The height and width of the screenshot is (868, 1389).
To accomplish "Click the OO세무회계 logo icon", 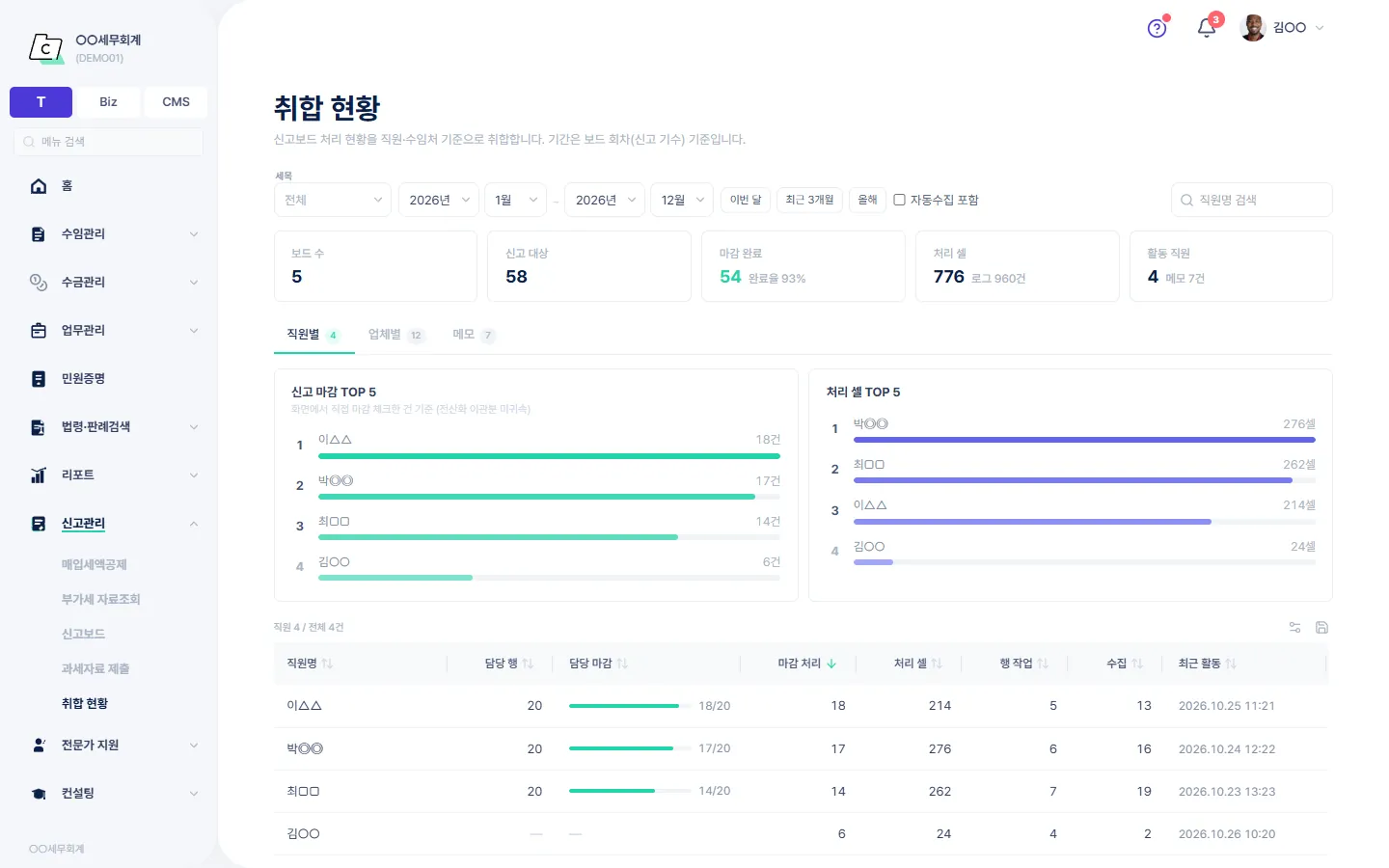I will (45, 47).
